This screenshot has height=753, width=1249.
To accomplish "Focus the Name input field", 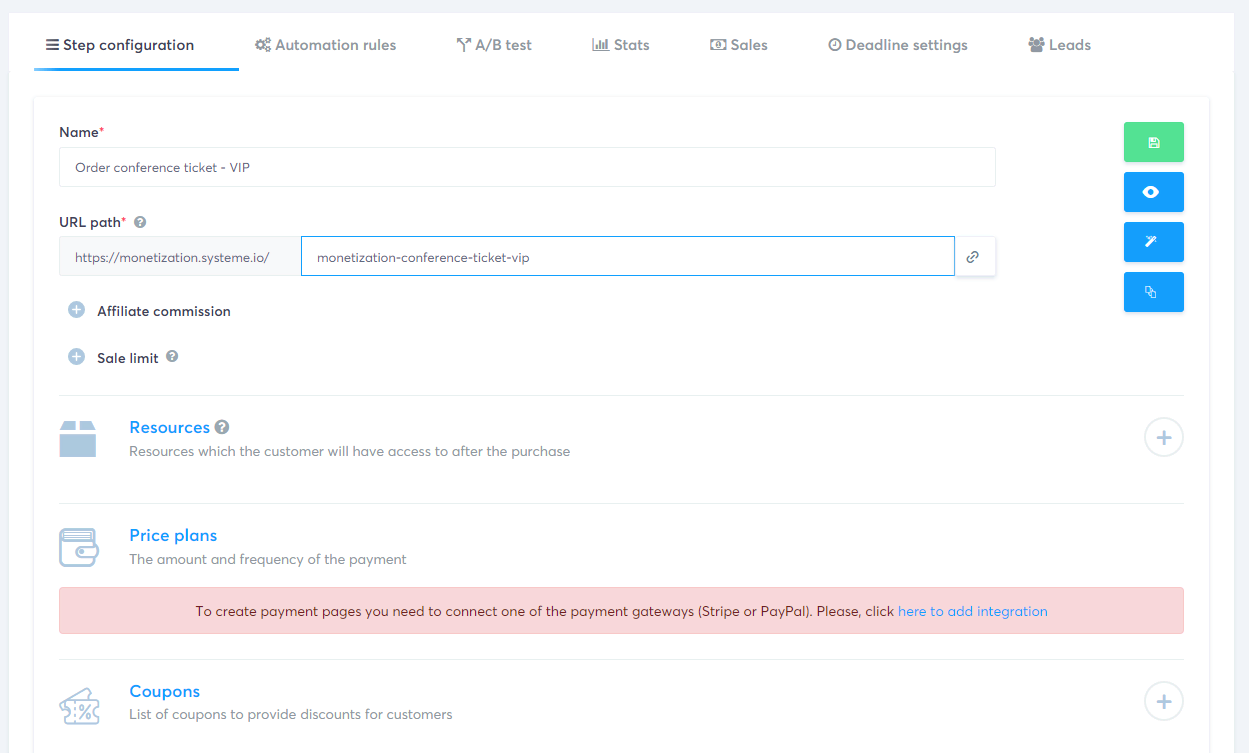I will pyautogui.click(x=527, y=167).
